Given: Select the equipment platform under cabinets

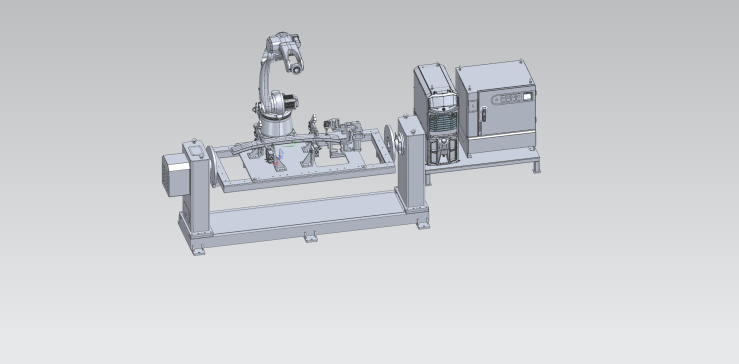Looking at the screenshot, I should (482, 162).
